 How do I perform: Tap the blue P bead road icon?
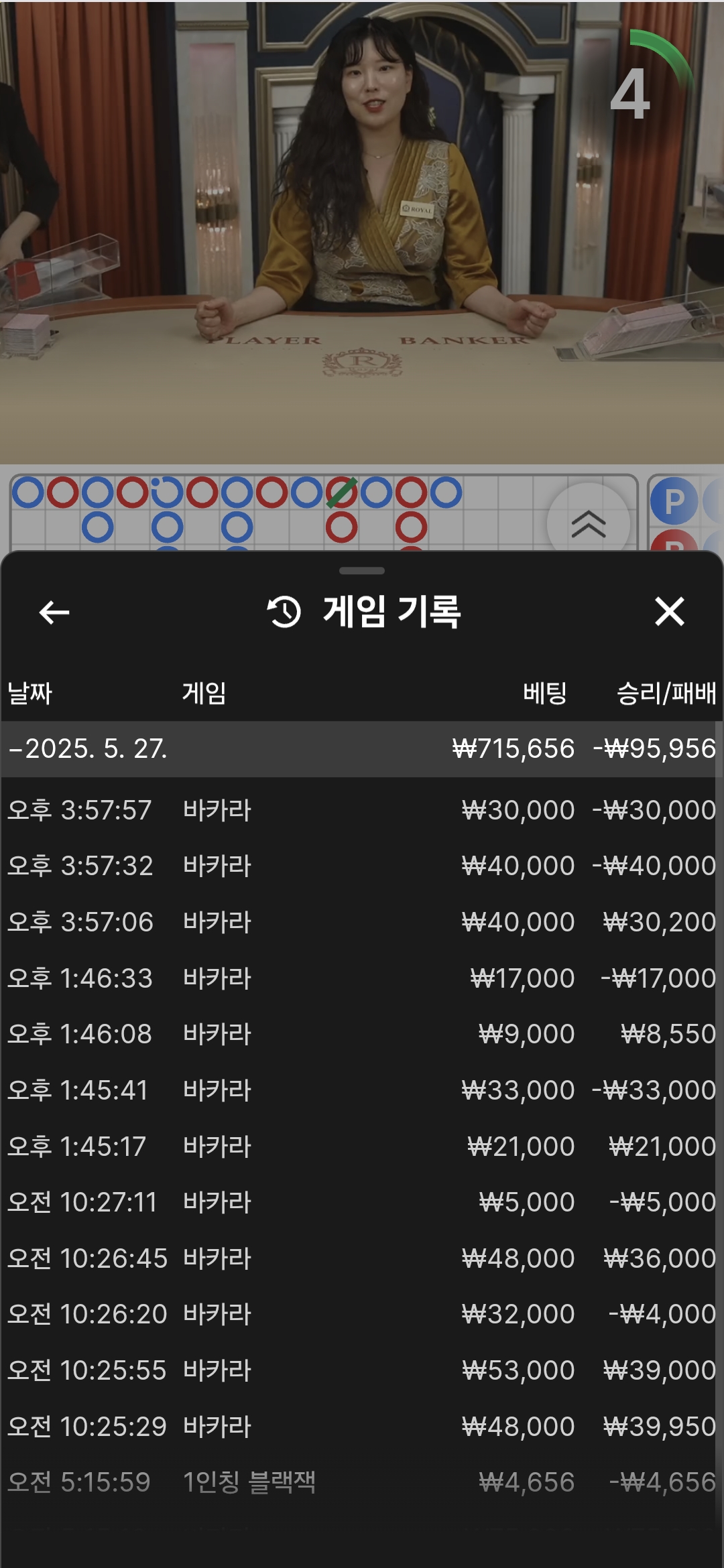[674, 501]
